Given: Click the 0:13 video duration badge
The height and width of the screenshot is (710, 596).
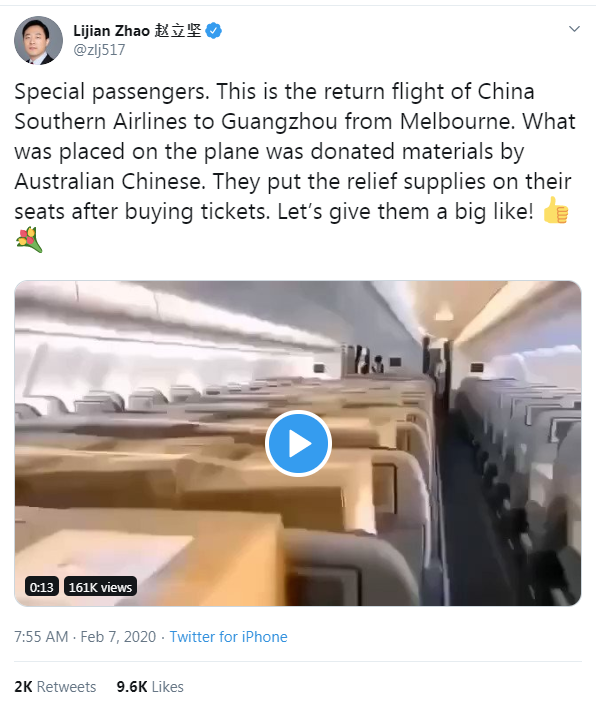Looking at the screenshot, I should pyautogui.click(x=41, y=587).
